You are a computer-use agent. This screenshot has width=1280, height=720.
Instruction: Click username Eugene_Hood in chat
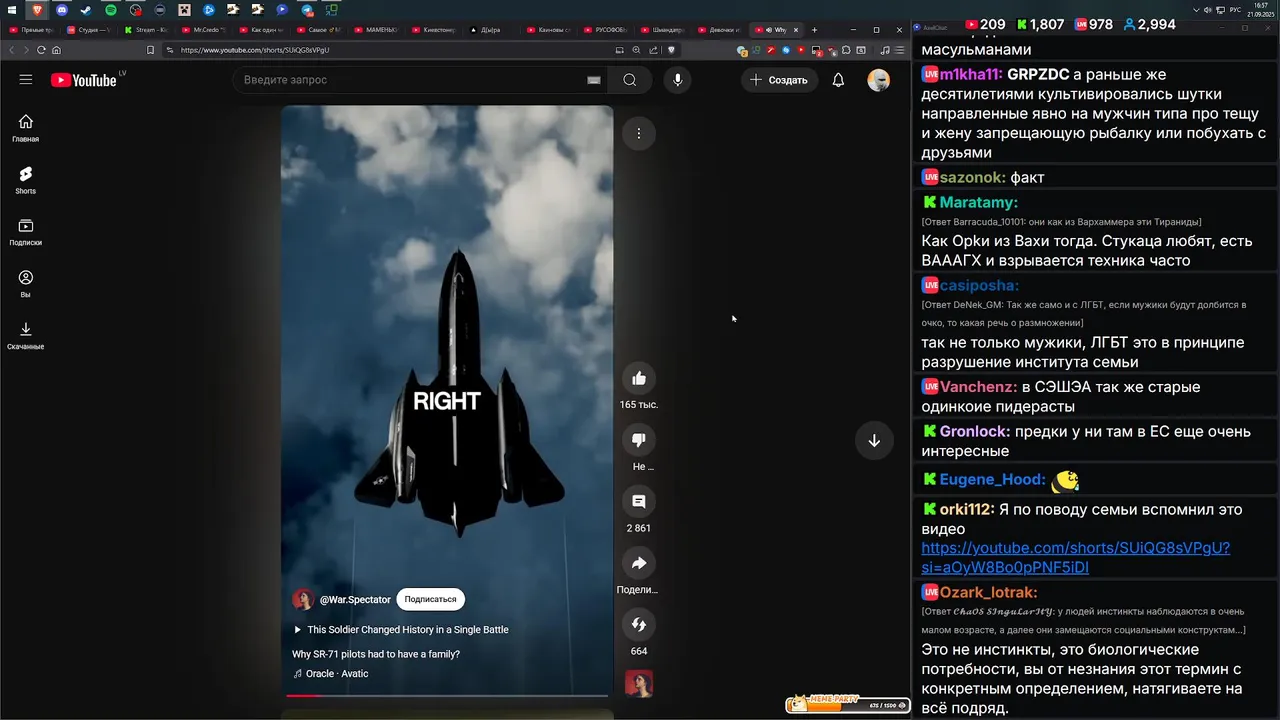point(992,479)
